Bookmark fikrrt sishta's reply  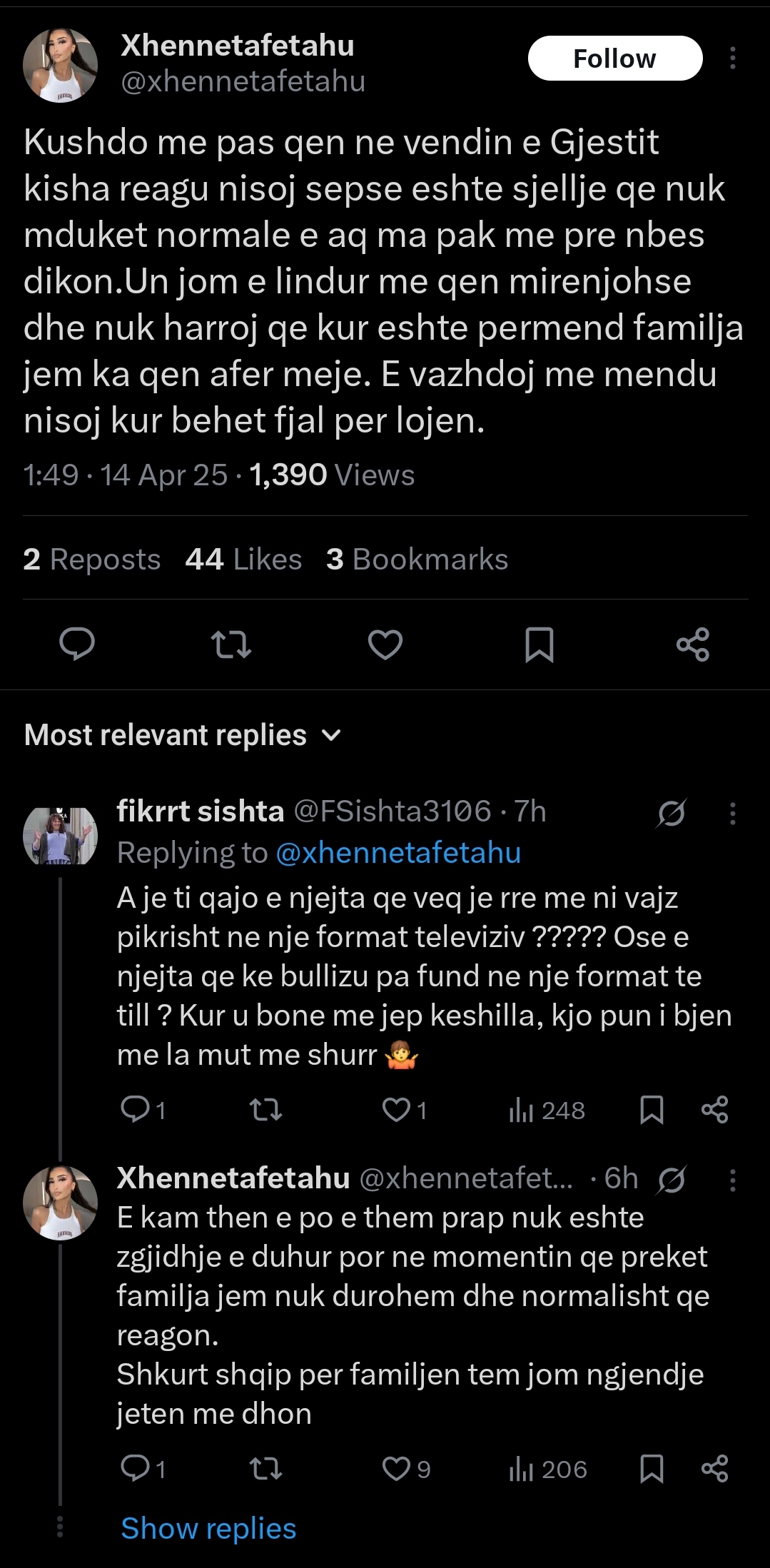click(x=652, y=1110)
